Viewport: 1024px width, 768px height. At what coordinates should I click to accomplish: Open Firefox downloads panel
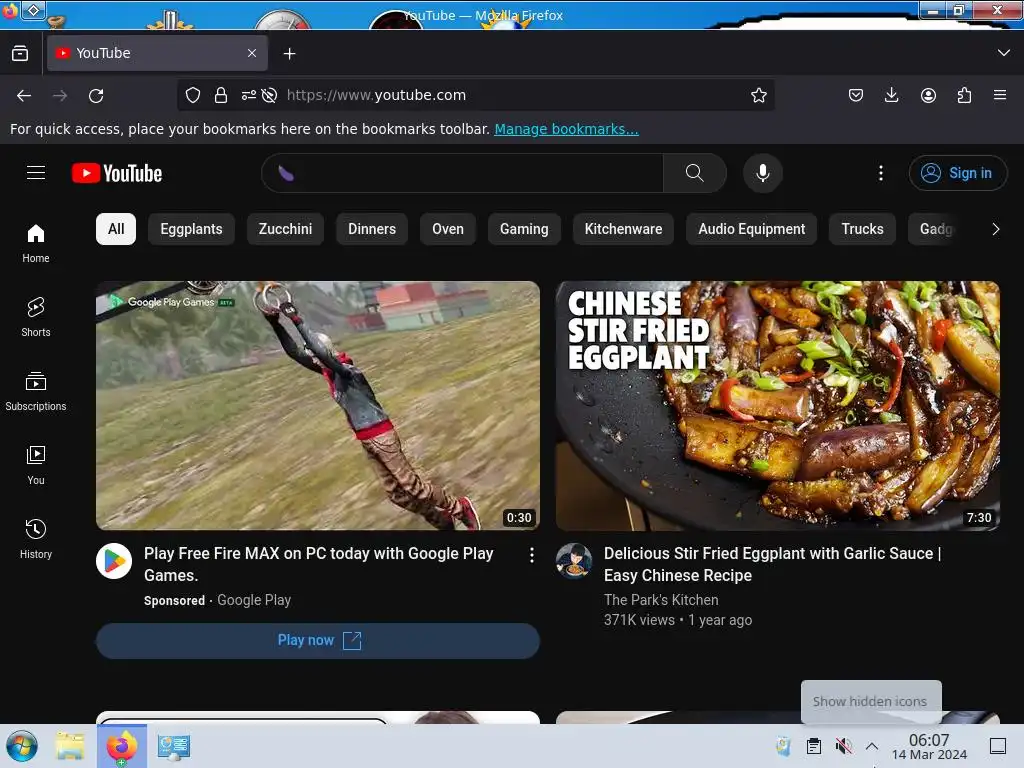click(x=891, y=95)
